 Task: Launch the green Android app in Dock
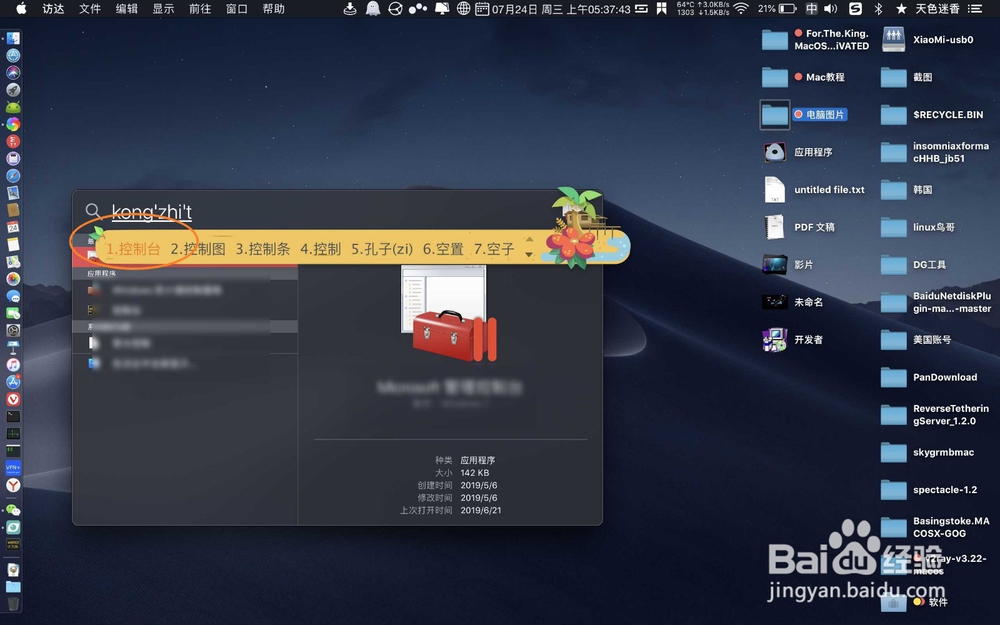tap(13, 107)
